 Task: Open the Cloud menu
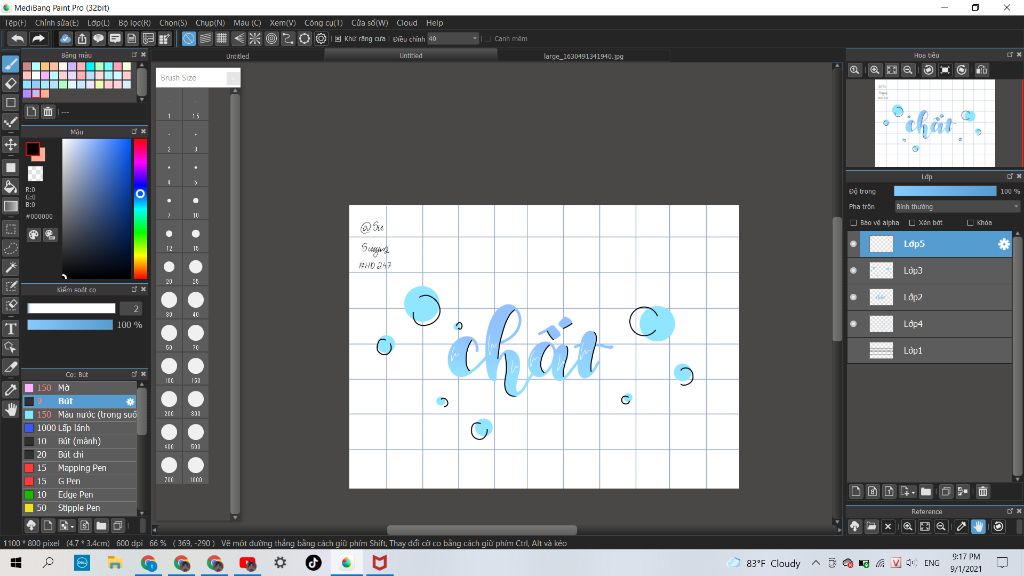click(407, 23)
